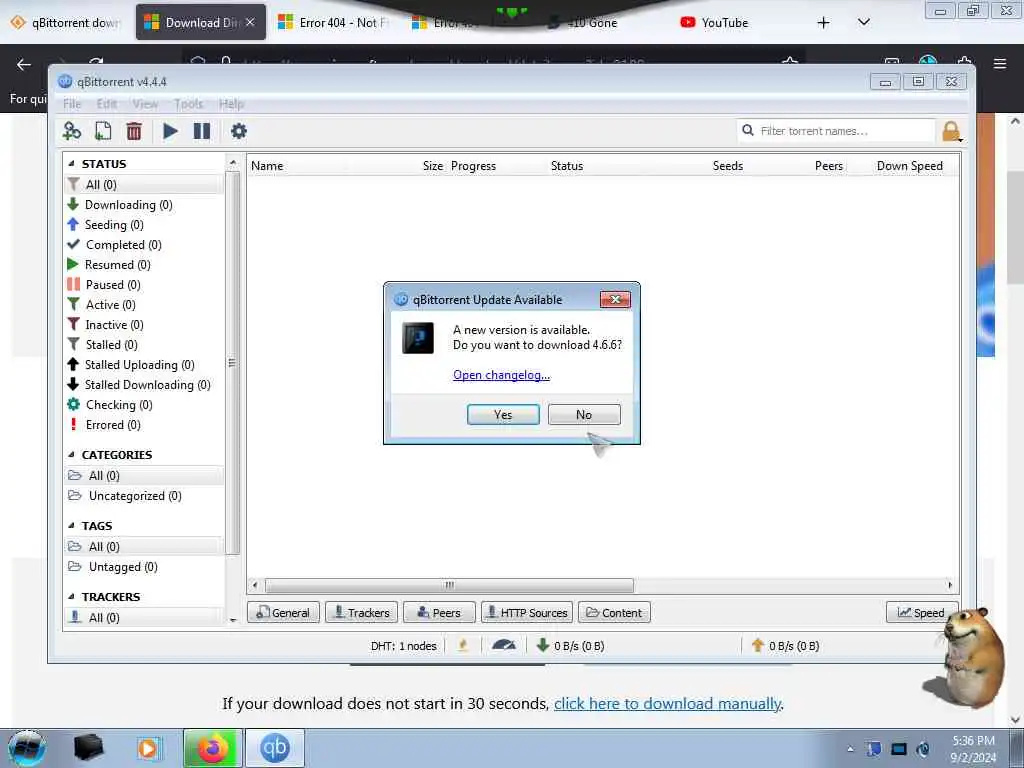The image size is (1024, 768).
Task: Open Firefox from the taskbar
Action: (213, 748)
